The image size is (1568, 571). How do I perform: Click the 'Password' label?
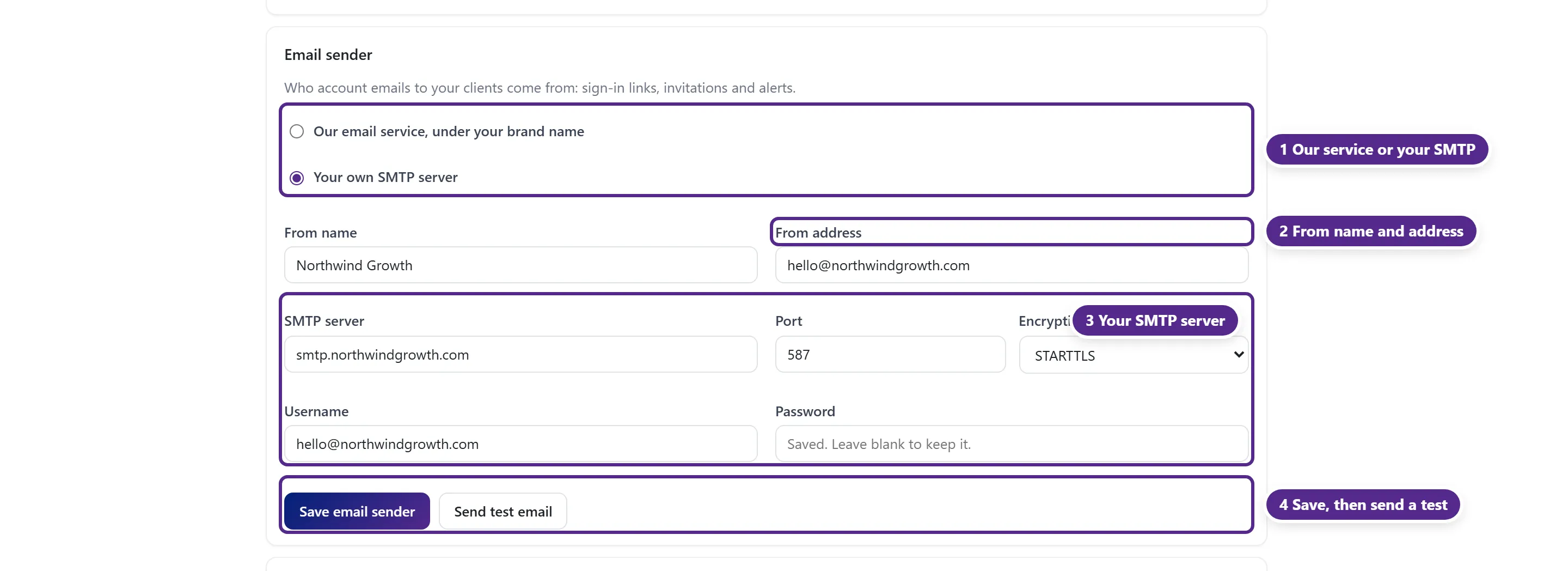click(805, 411)
